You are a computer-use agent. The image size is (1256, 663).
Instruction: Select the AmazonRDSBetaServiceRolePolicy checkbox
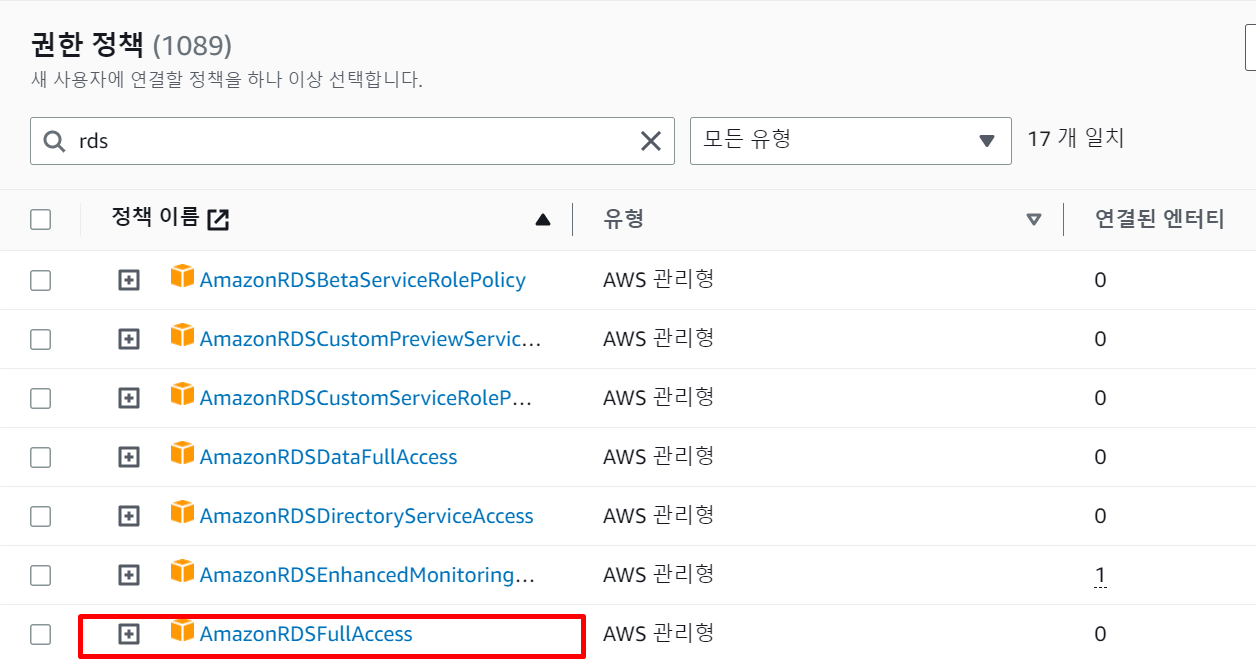(x=40, y=281)
